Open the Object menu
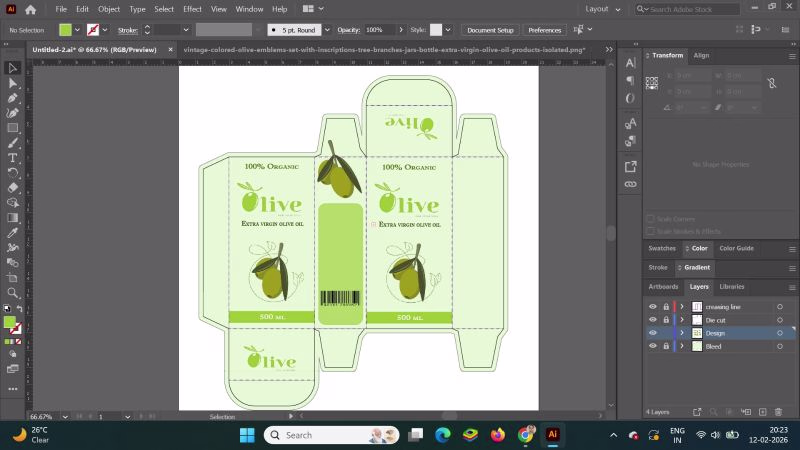 pos(109,9)
